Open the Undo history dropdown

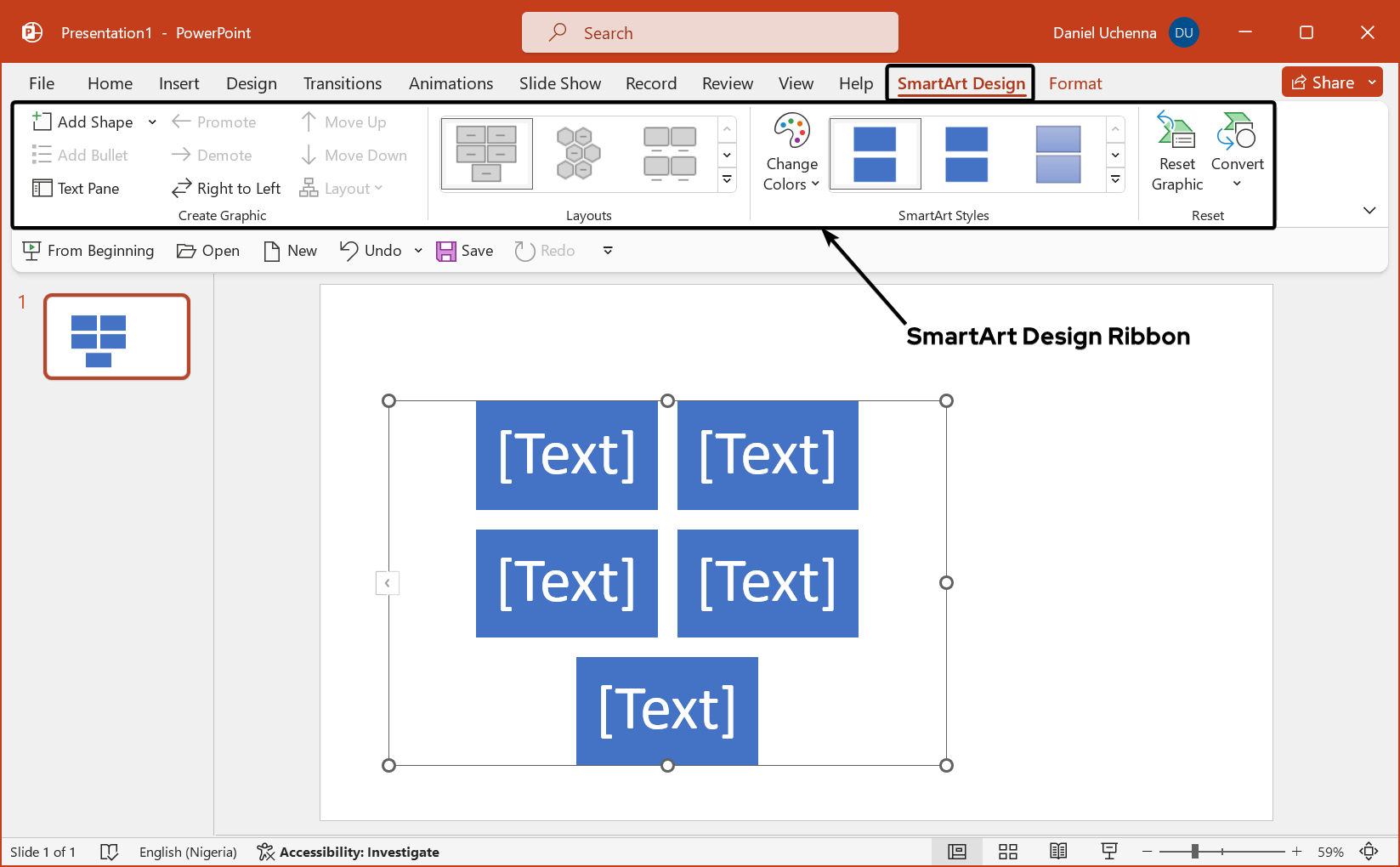[x=418, y=251]
